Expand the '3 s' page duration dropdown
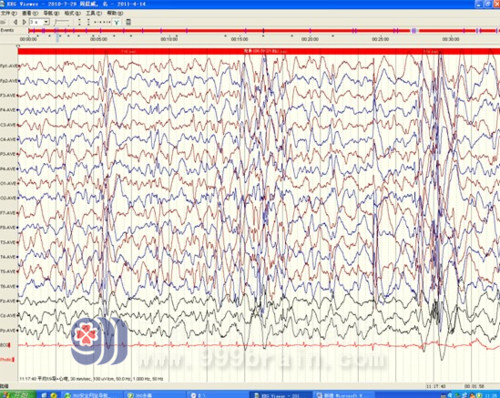The width and height of the screenshot is (500, 398). (46, 22)
